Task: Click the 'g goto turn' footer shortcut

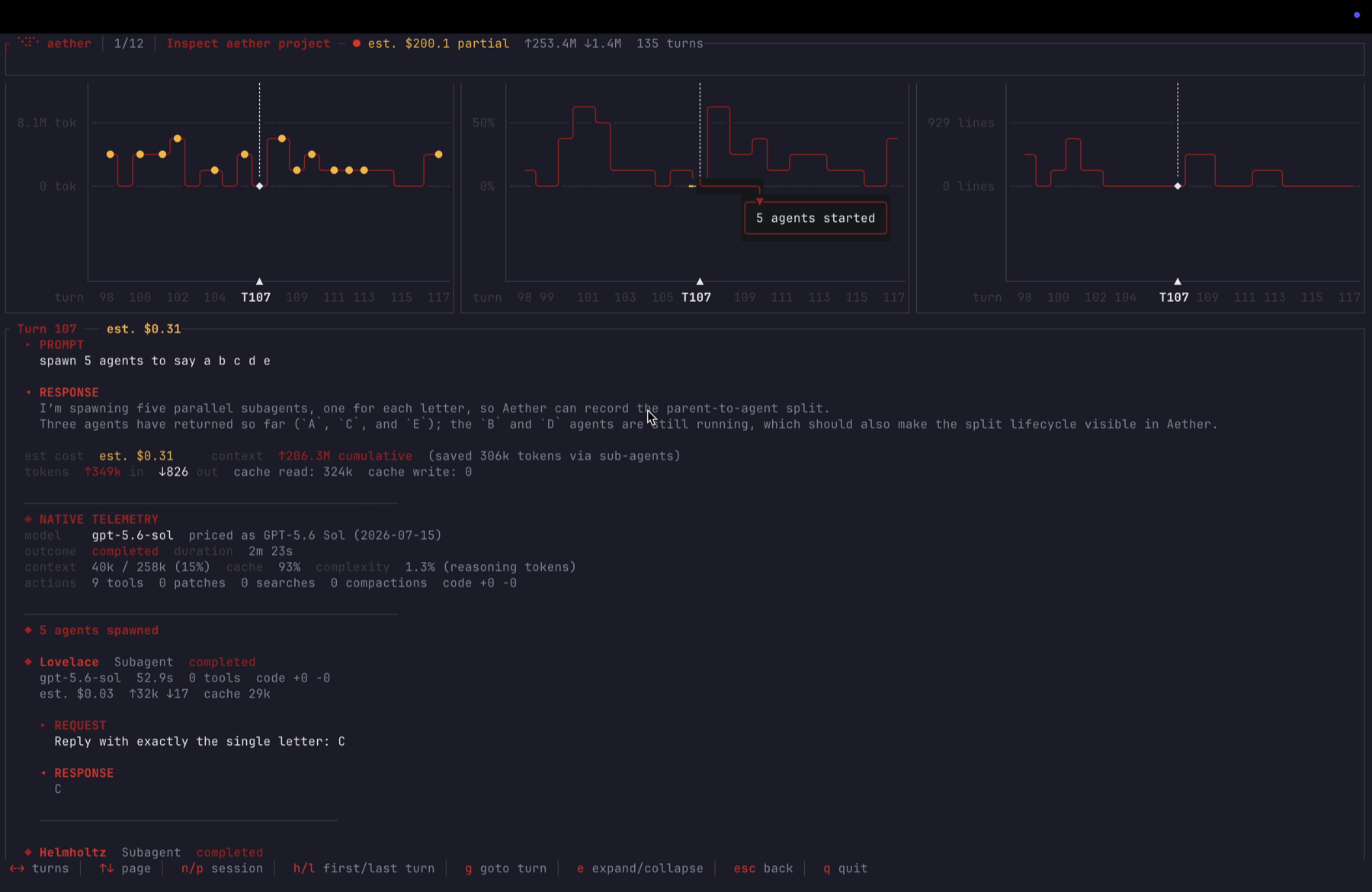Action: point(505,868)
